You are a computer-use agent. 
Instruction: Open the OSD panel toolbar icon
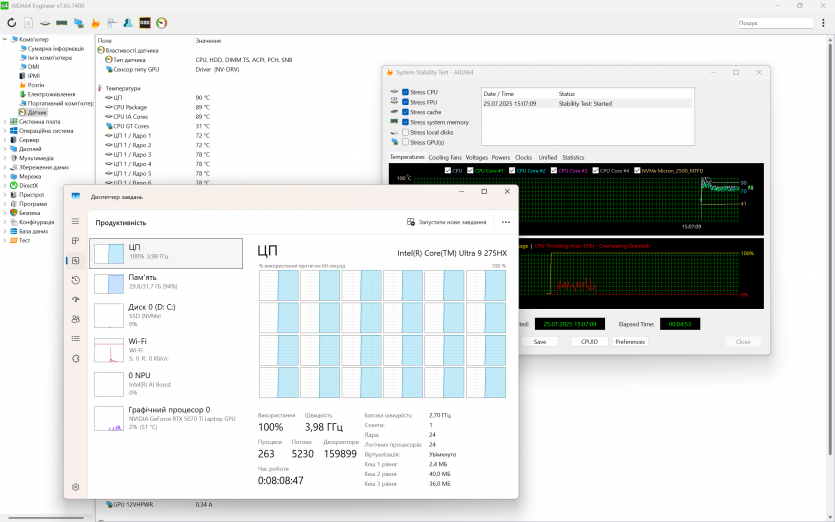145,22
